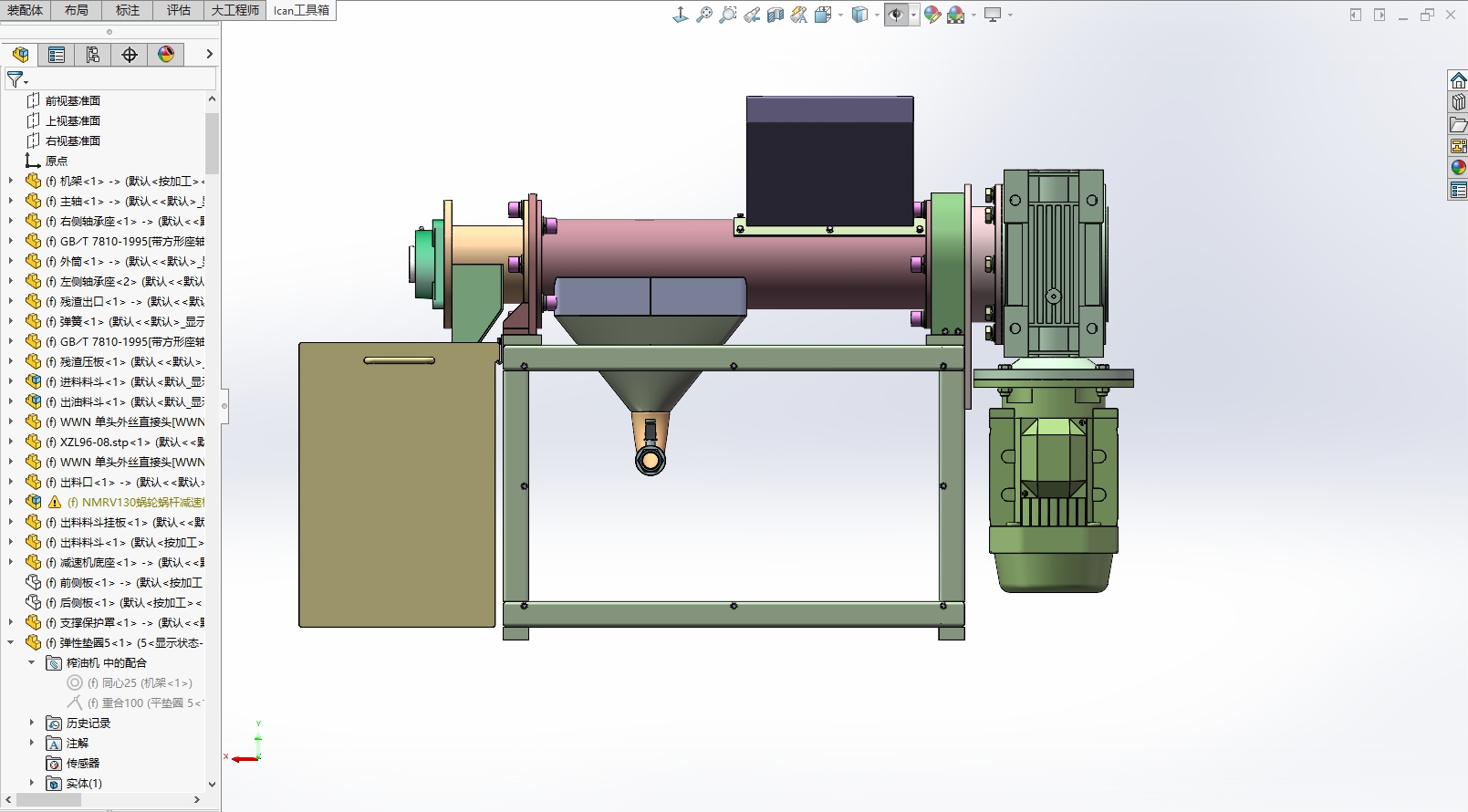
Task: Open SOLIDWORKS Resources home icon in task pane
Action: [1458, 80]
